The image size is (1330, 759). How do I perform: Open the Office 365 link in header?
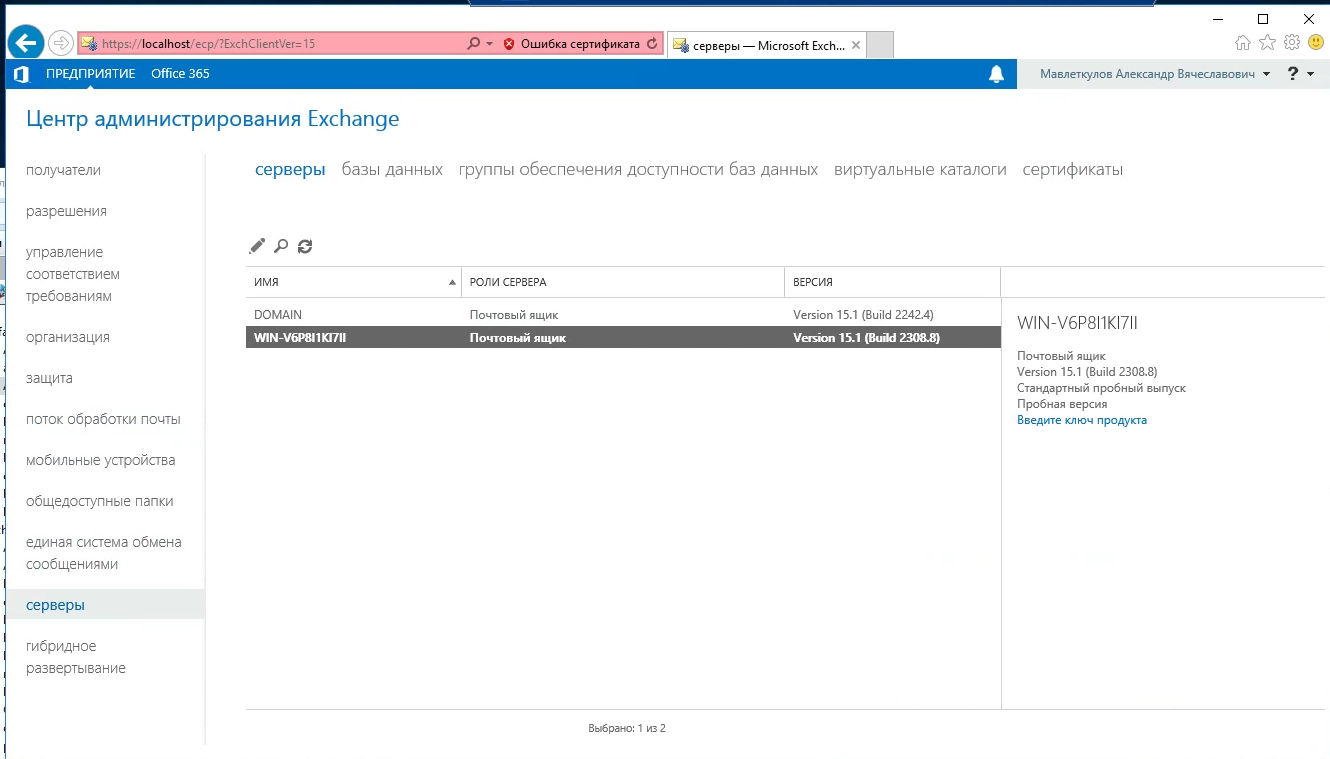(180, 74)
